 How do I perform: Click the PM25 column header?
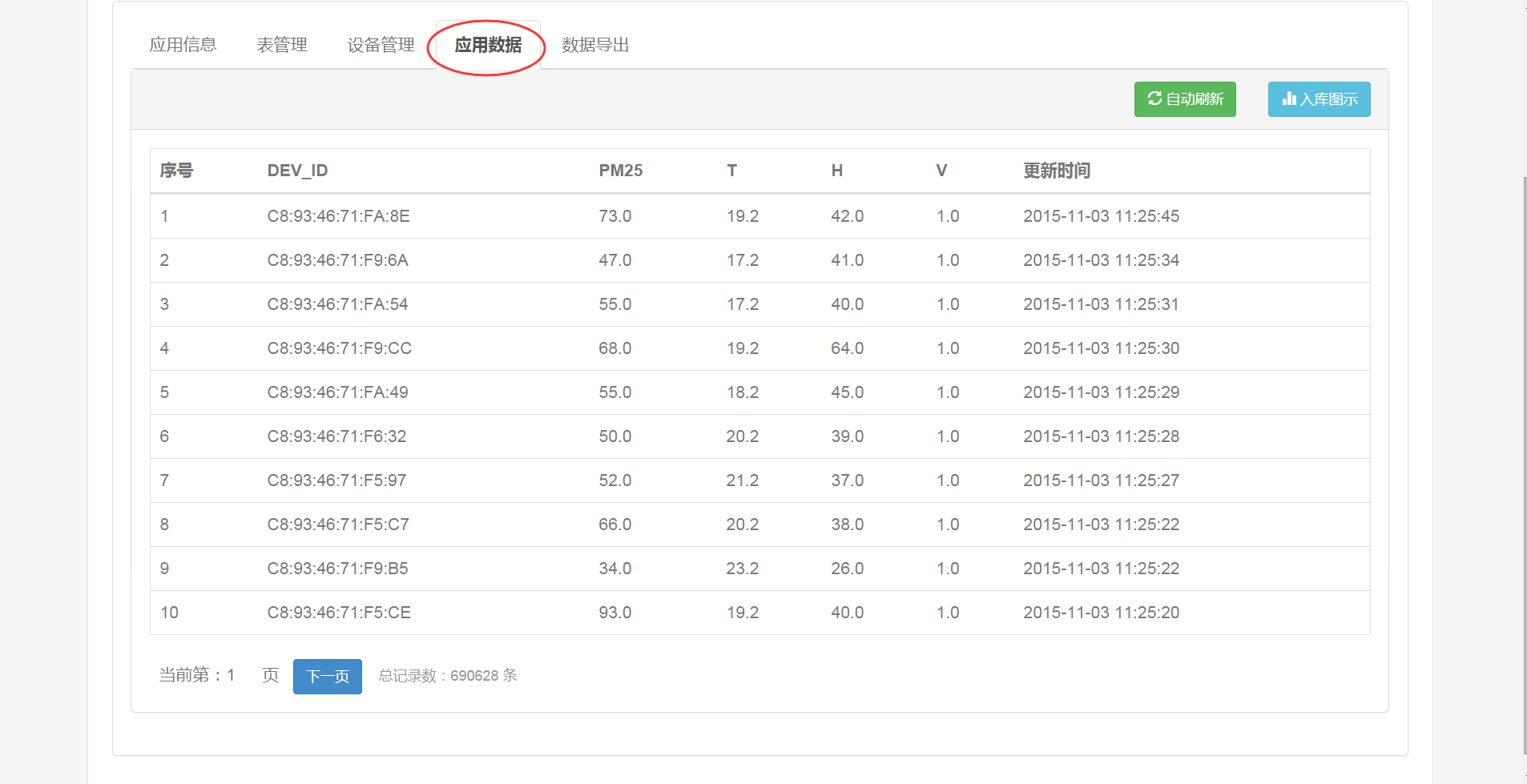(x=620, y=171)
